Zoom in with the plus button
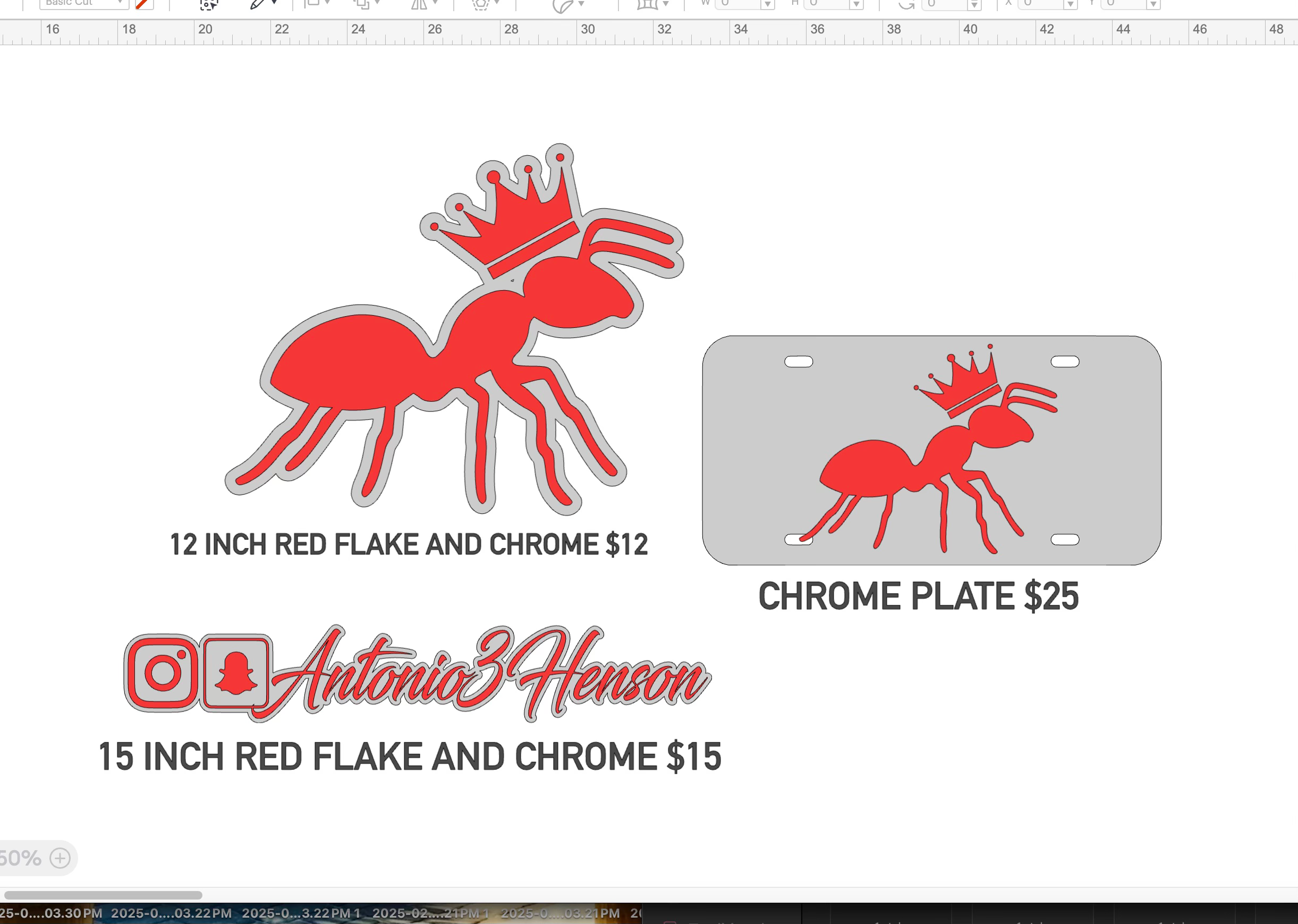The image size is (1298, 924). (60, 858)
